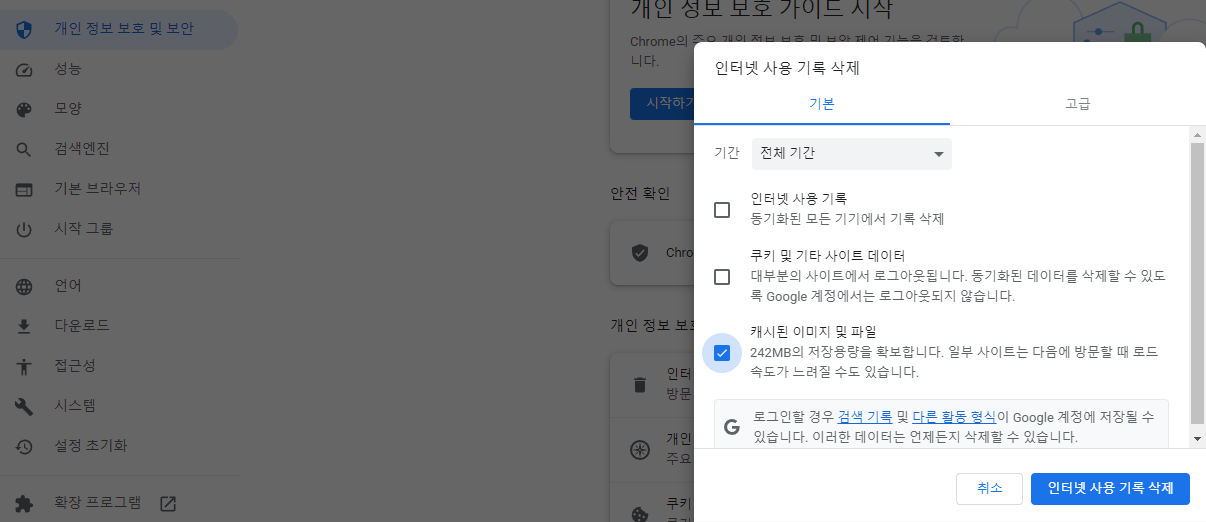Click the 언어 globe icon
Screen dimensions: 1206x522
(x=25, y=286)
